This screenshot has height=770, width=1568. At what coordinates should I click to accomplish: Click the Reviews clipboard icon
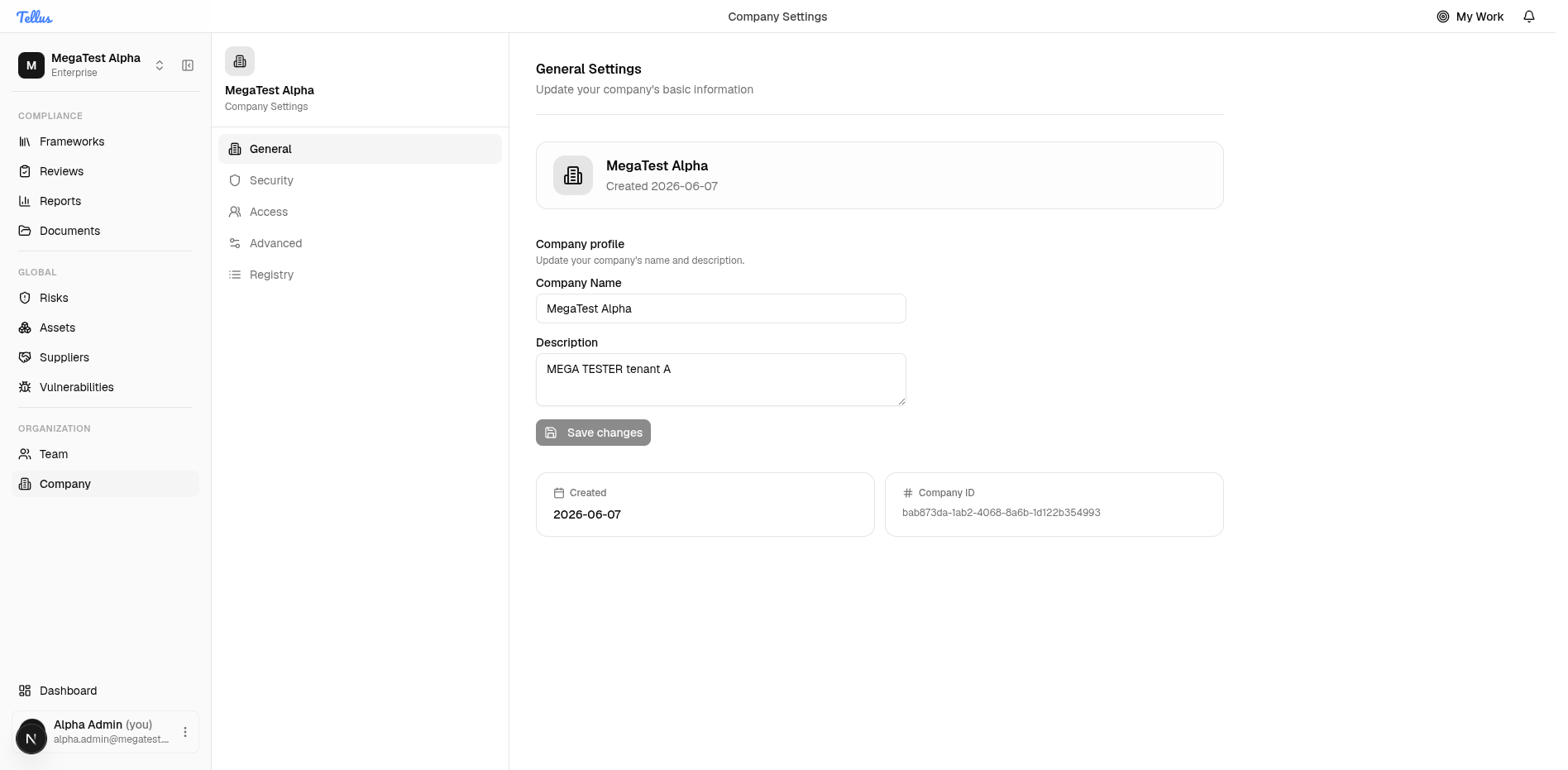[x=25, y=171]
